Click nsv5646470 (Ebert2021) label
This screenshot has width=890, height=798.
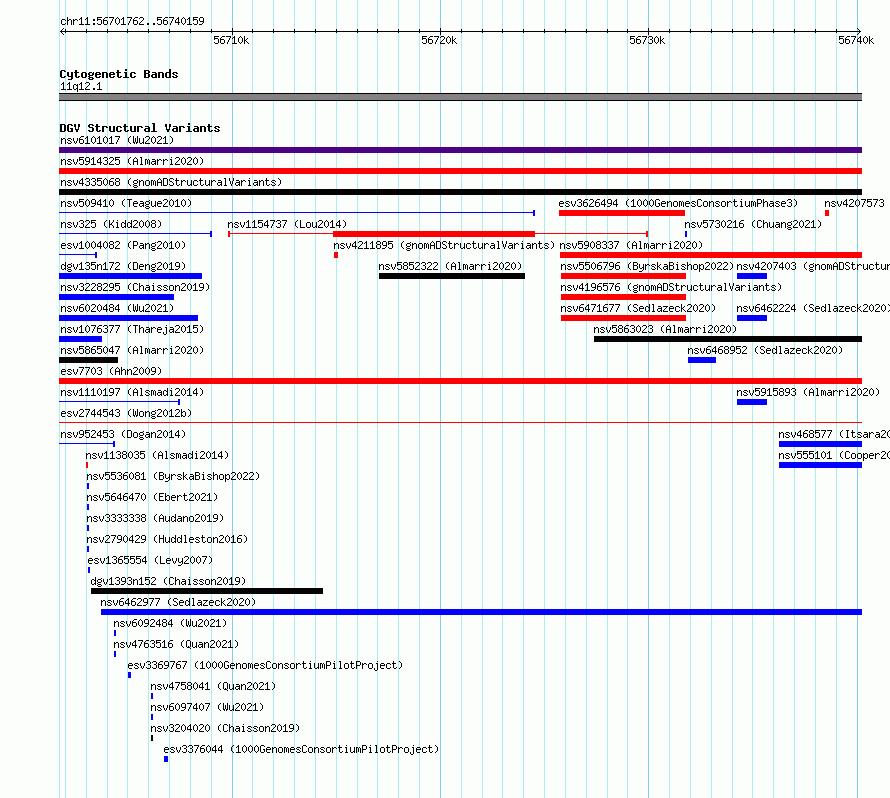coord(152,497)
